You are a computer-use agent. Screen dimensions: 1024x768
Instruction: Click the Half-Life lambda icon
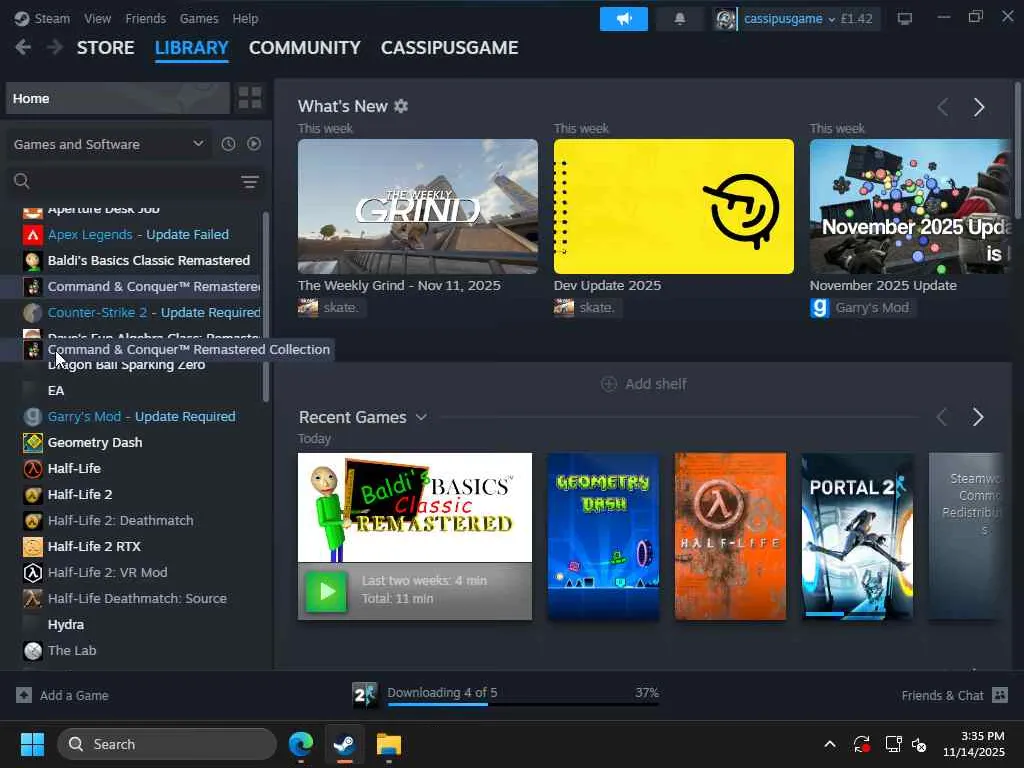coord(33,469)
